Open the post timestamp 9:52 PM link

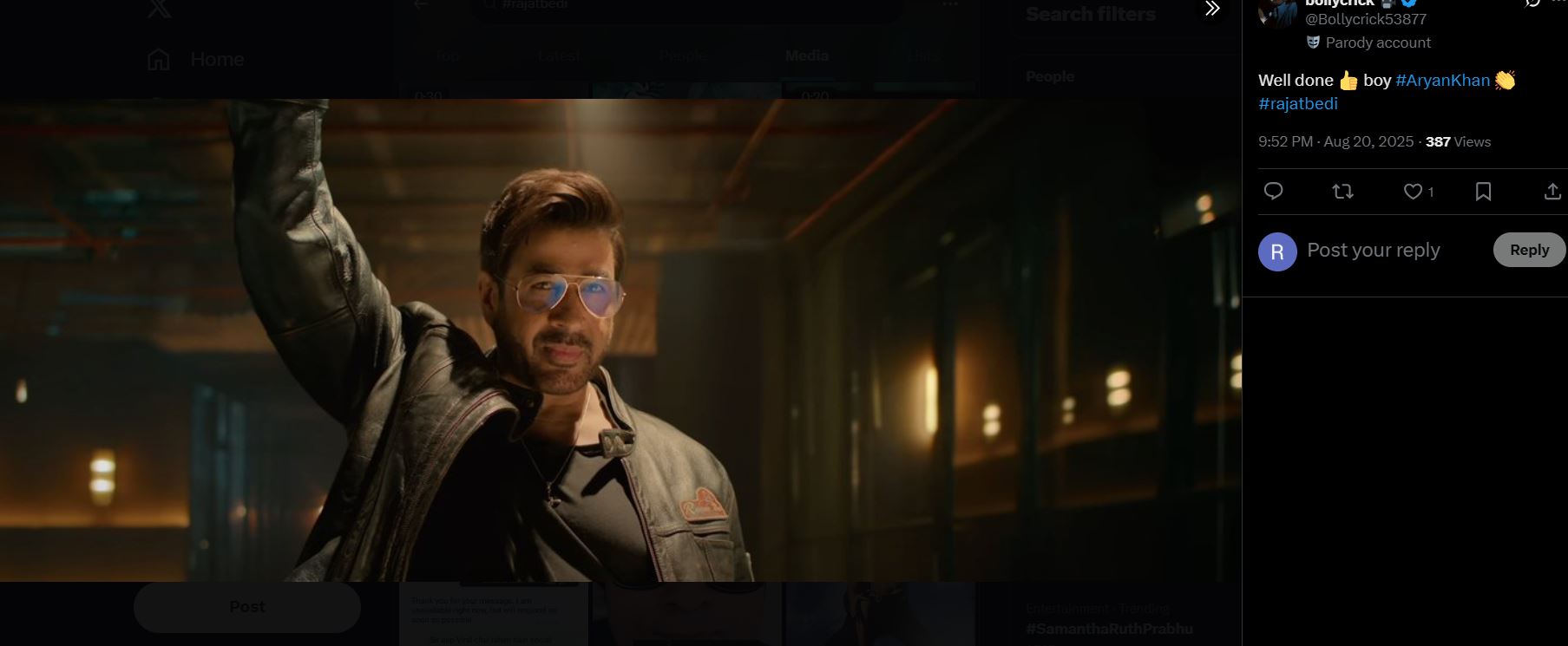tap(1335, 142)
